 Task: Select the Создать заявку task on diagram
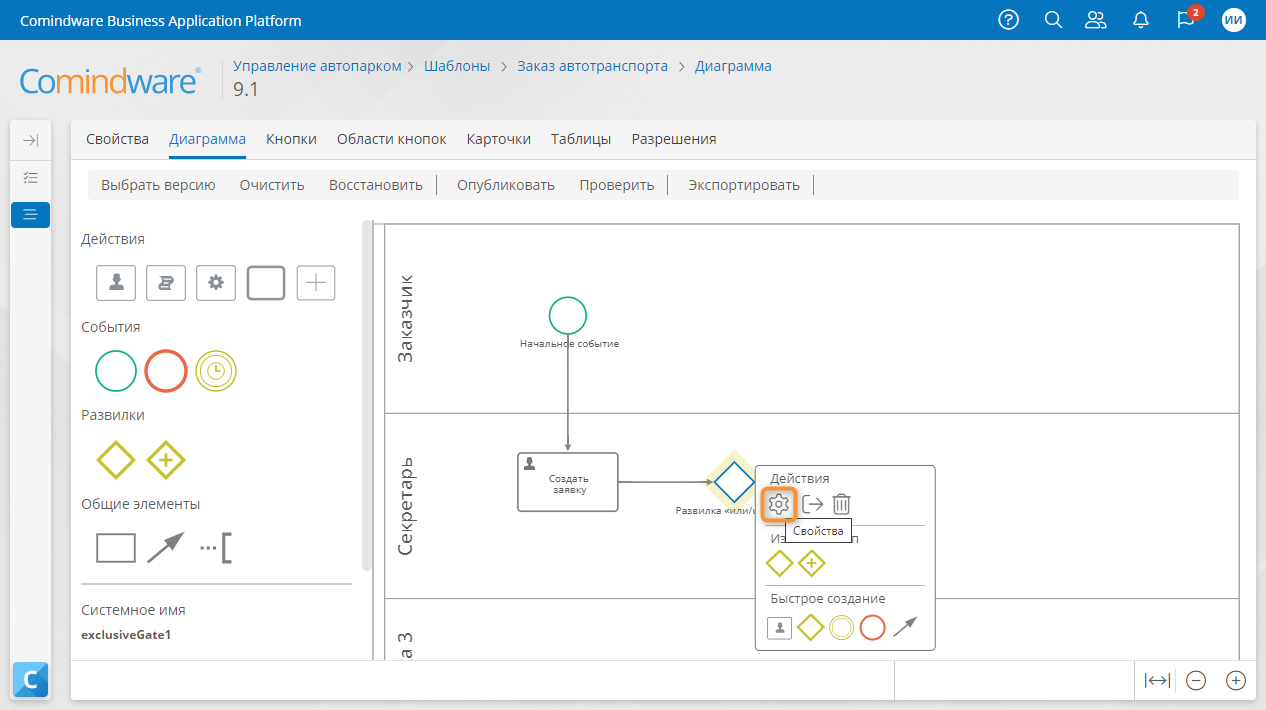(x=568, y=482)
